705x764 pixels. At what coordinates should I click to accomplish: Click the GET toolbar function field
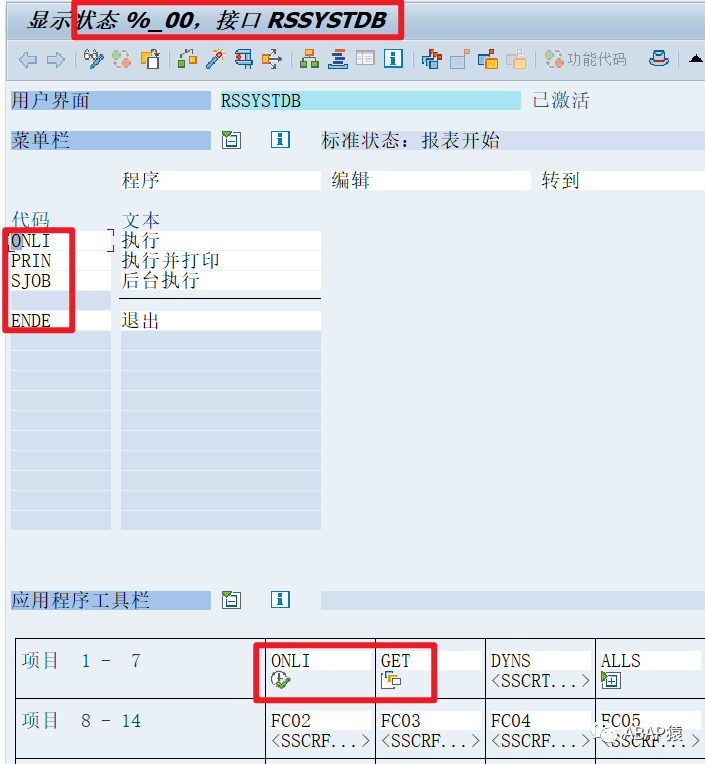[x=430, y=661]
